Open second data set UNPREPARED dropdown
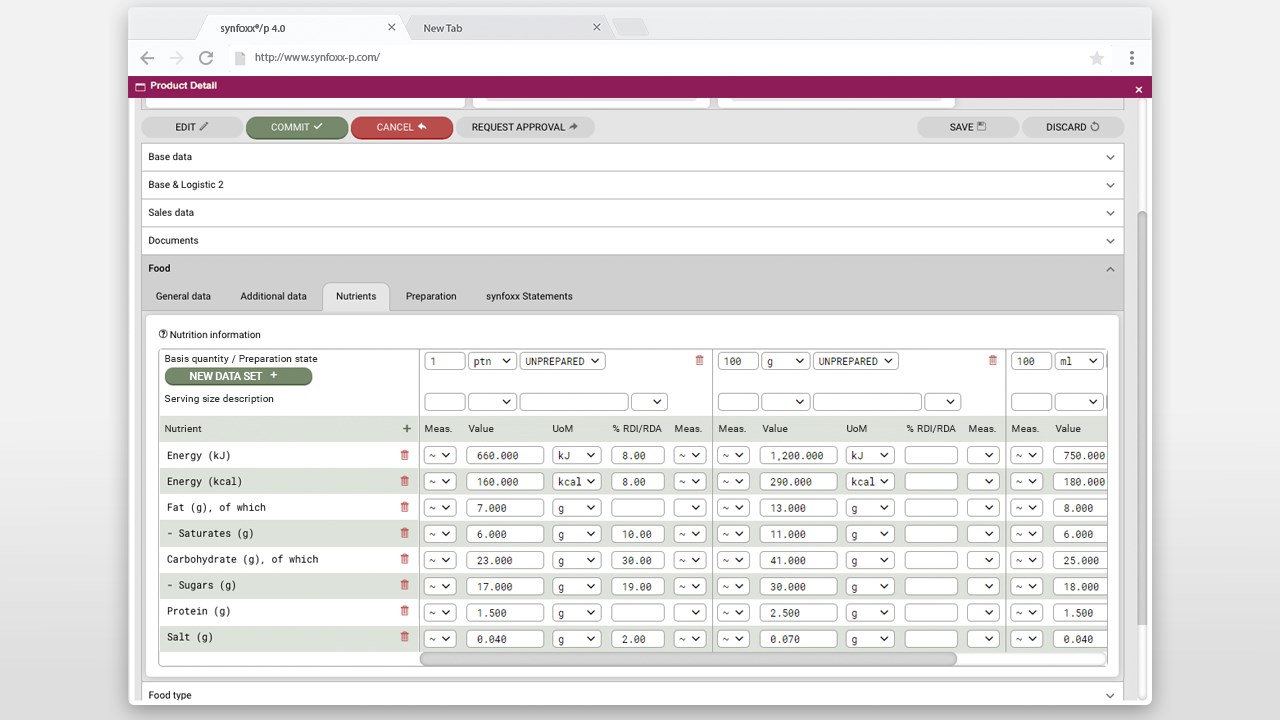 point(856,361)
